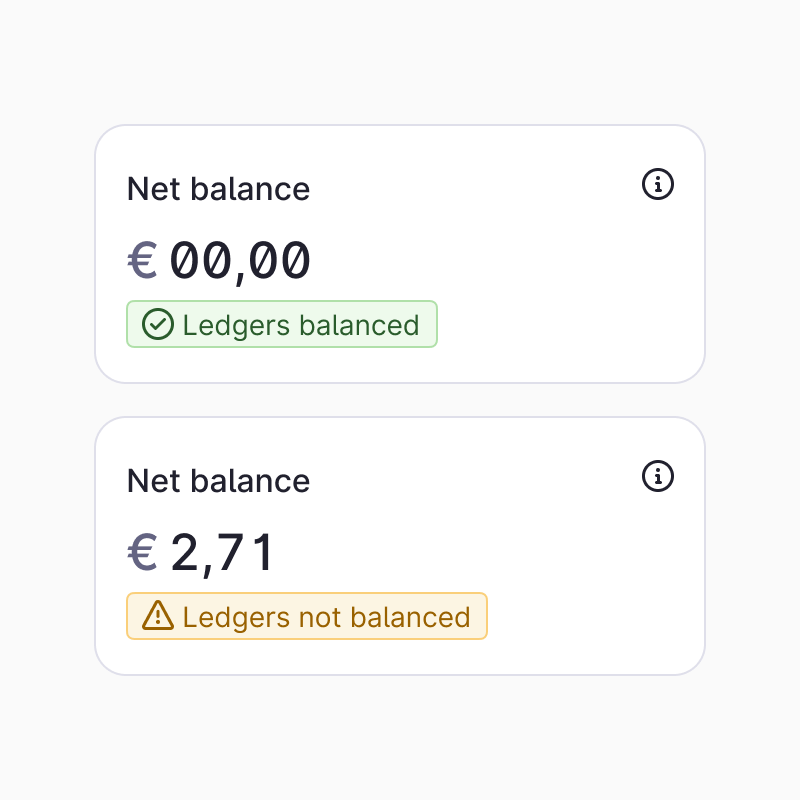The image size is (800, 800).
Task: Click the alert icon inside the not balanced badge
Action: coord(158,616)
